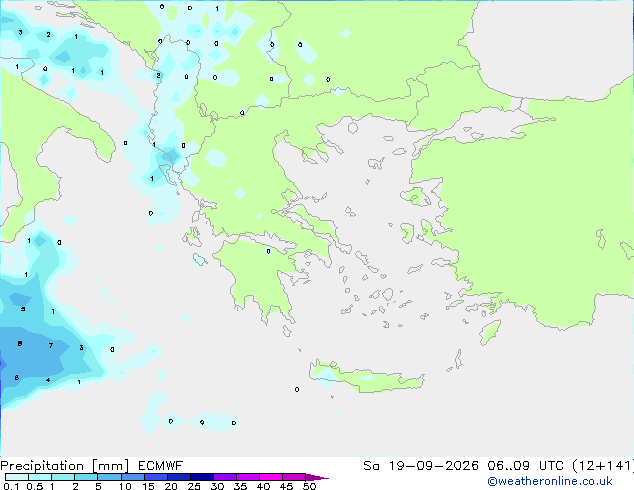634x490 pixels.
Task: Click the Precipitation [mm] title label
Action: point(65,466)
